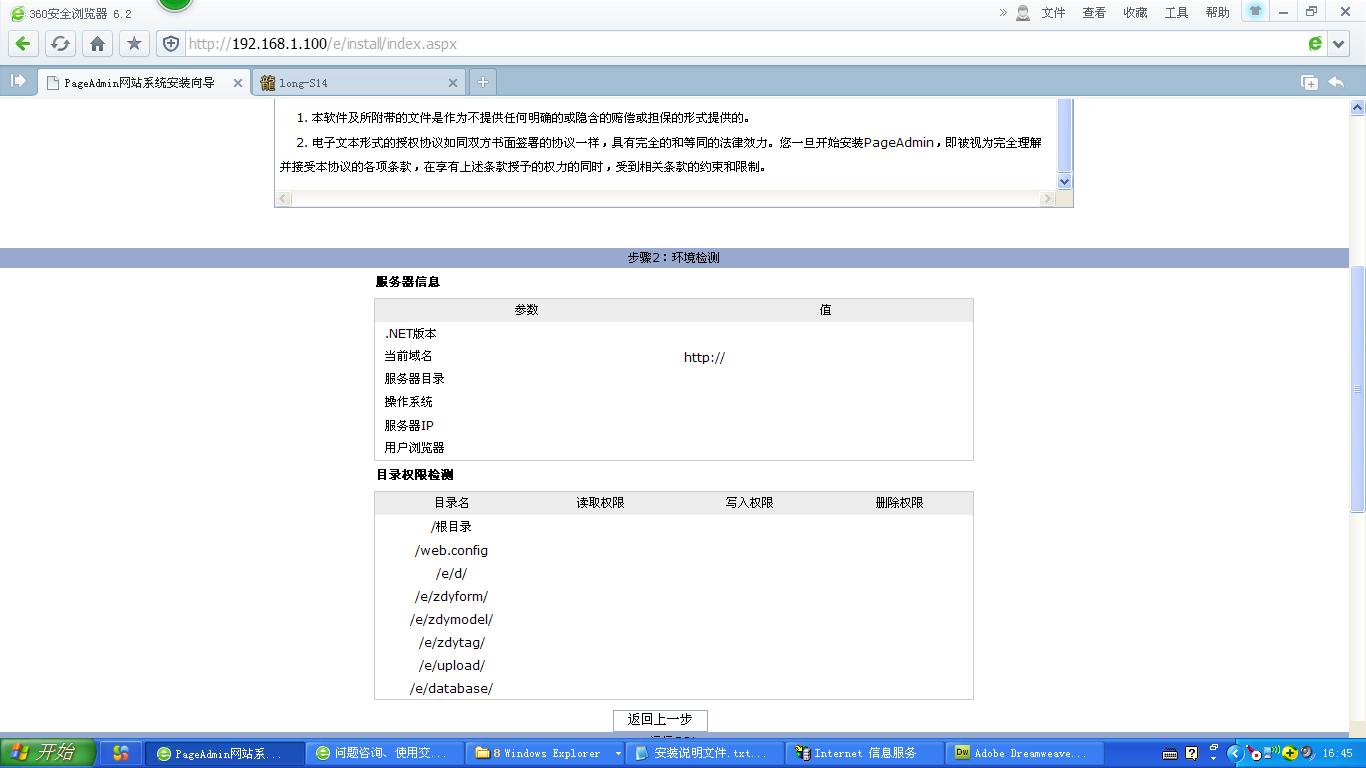Go to the browser home page icon

tap(97, 44)
